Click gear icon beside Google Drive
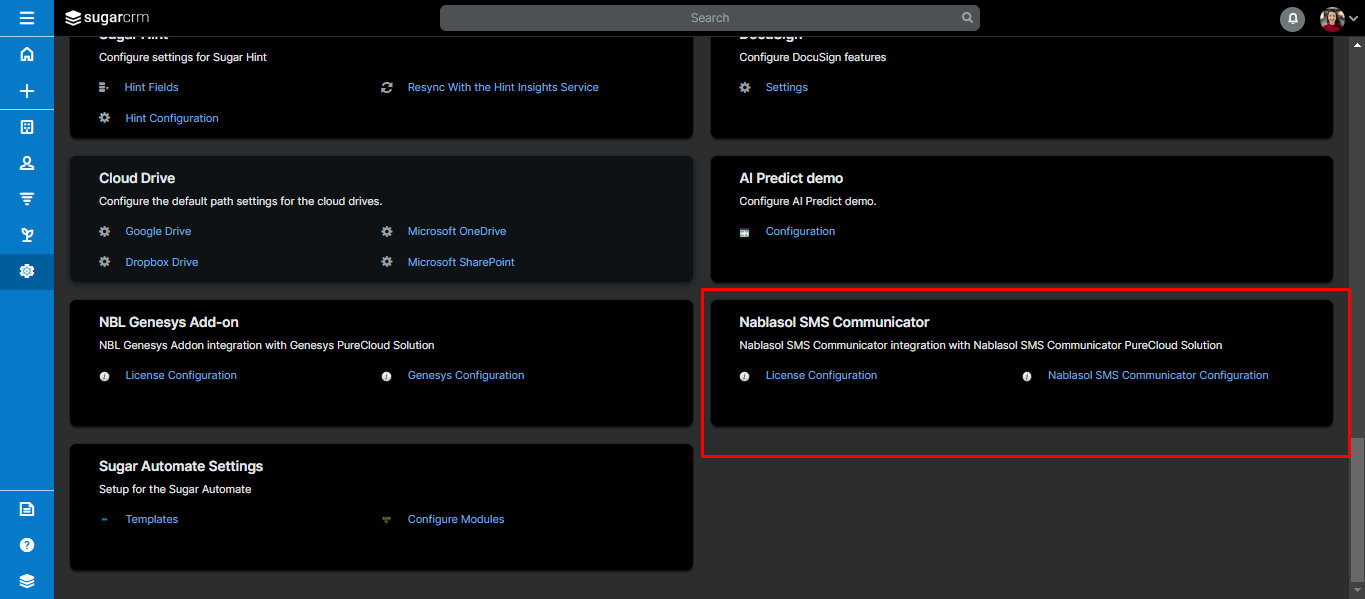Viewport: 1365px width, 599px height. [x=104, y=231]
